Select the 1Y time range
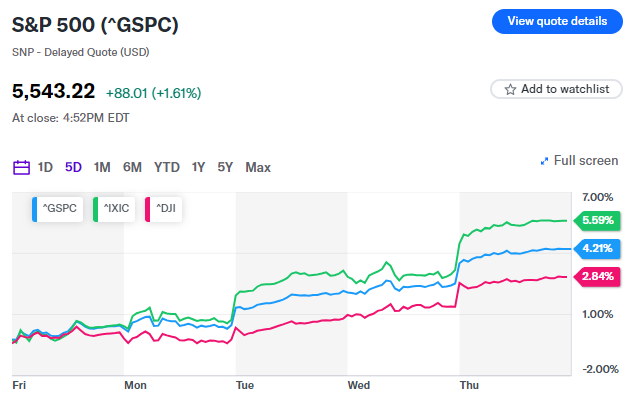 (198, 167)
